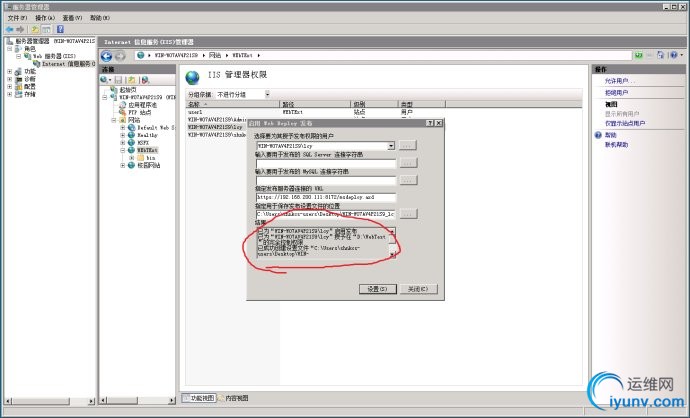
Task: Click the 设置(S) button in the dialog
Action: tap(378, 289)
